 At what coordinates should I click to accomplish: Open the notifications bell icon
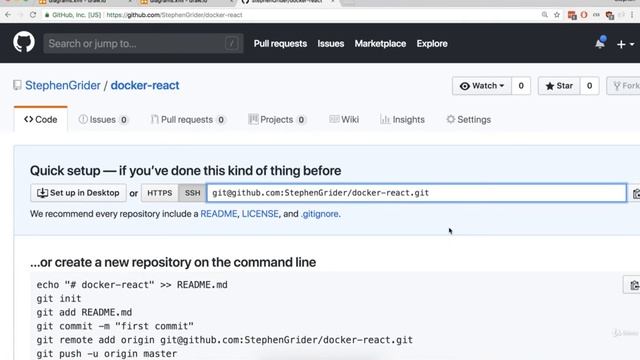click(x=600, y=43)
